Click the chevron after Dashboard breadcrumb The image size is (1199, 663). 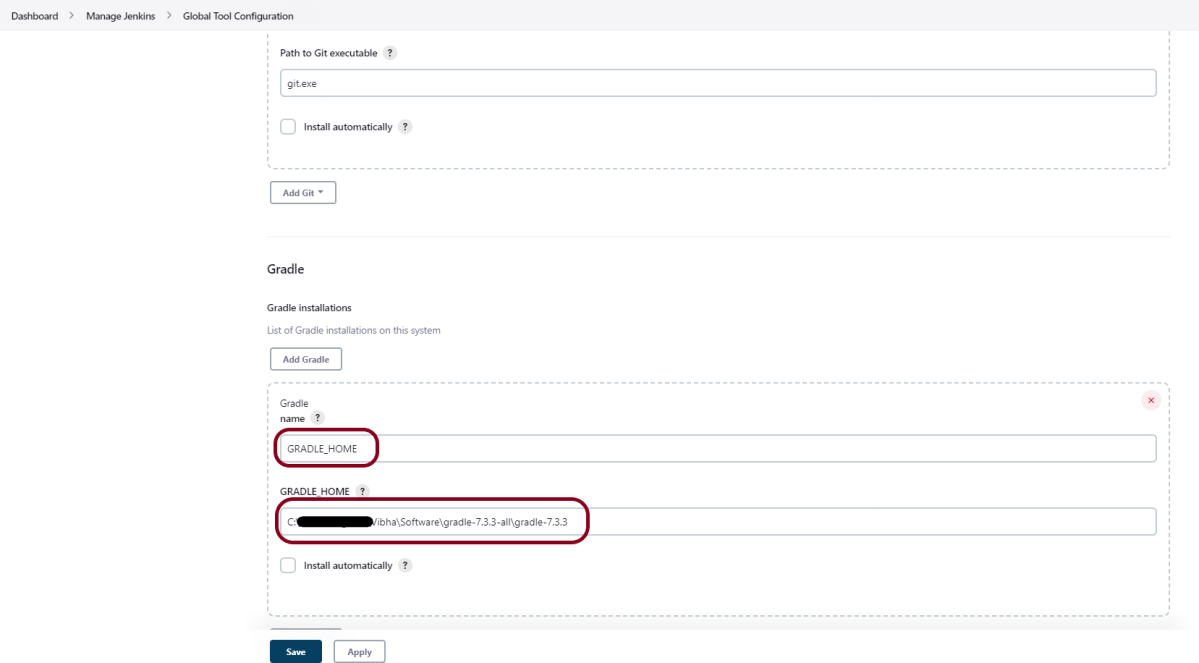click(72, 16)
